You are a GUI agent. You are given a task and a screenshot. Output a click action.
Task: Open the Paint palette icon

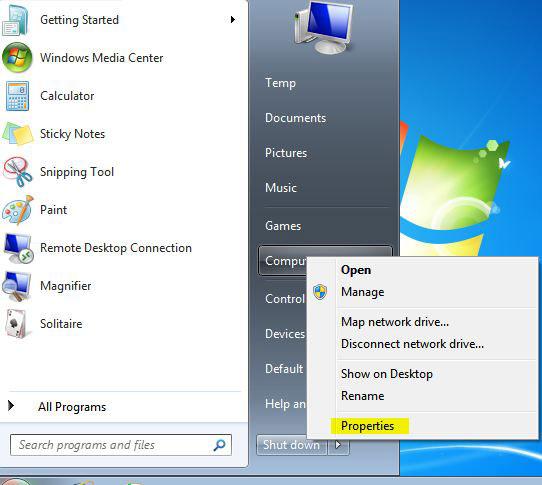pos(17,210)
